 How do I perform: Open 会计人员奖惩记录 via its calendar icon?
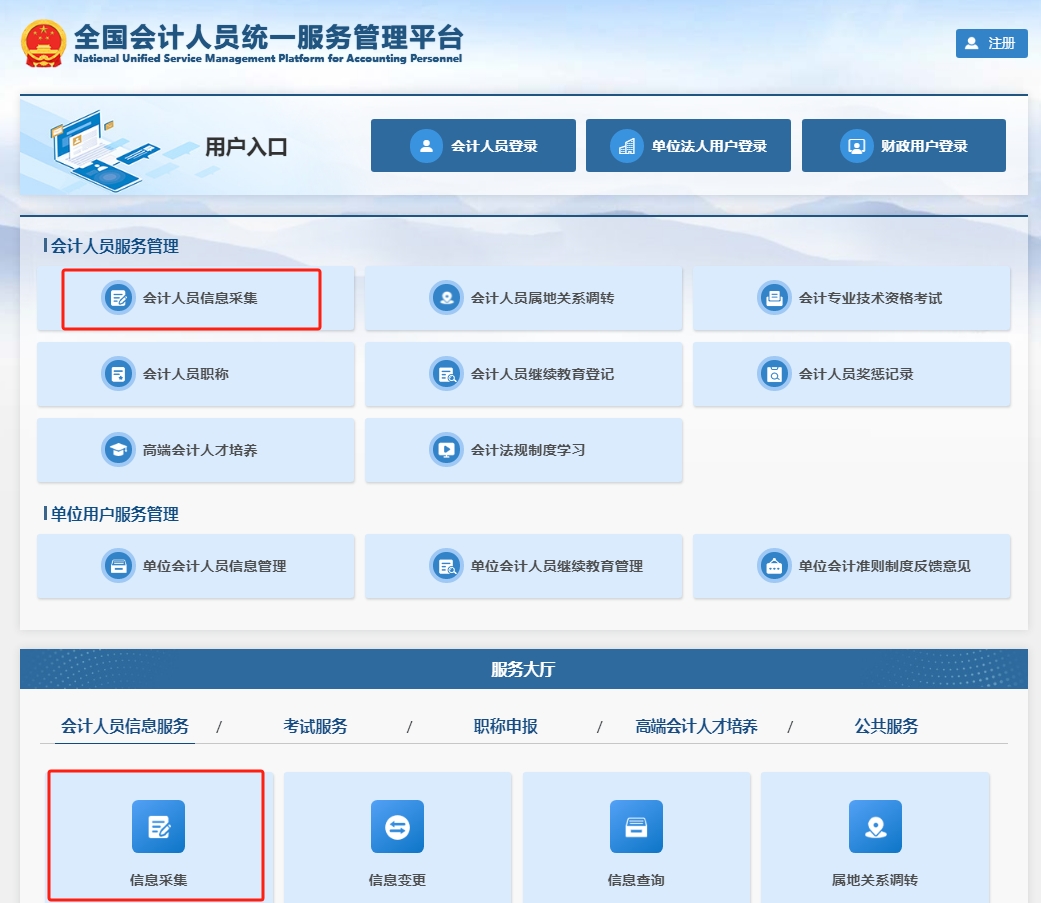(774, 374)
